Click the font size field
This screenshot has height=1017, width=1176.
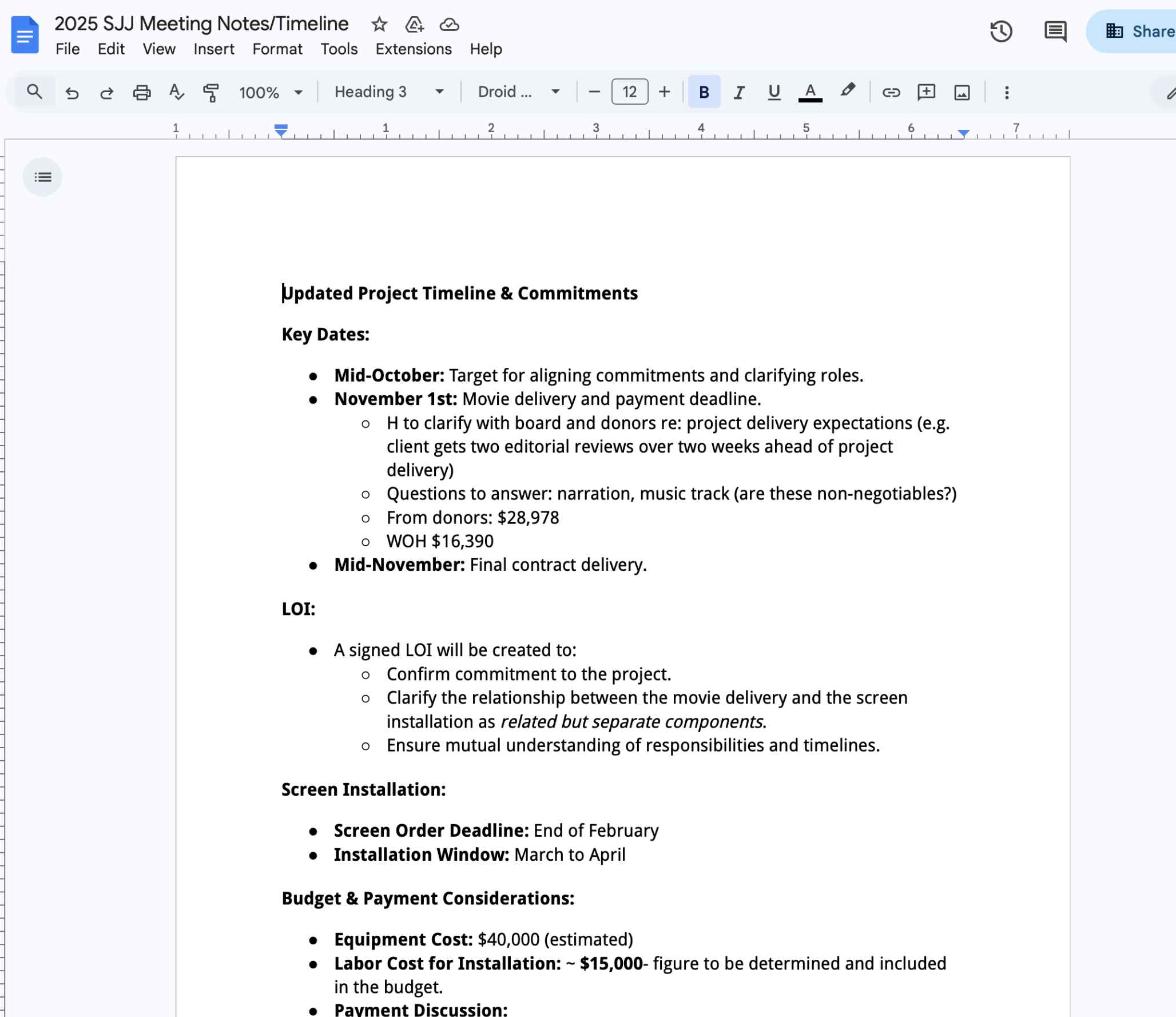pyautogui.click(x=629, y=92)
